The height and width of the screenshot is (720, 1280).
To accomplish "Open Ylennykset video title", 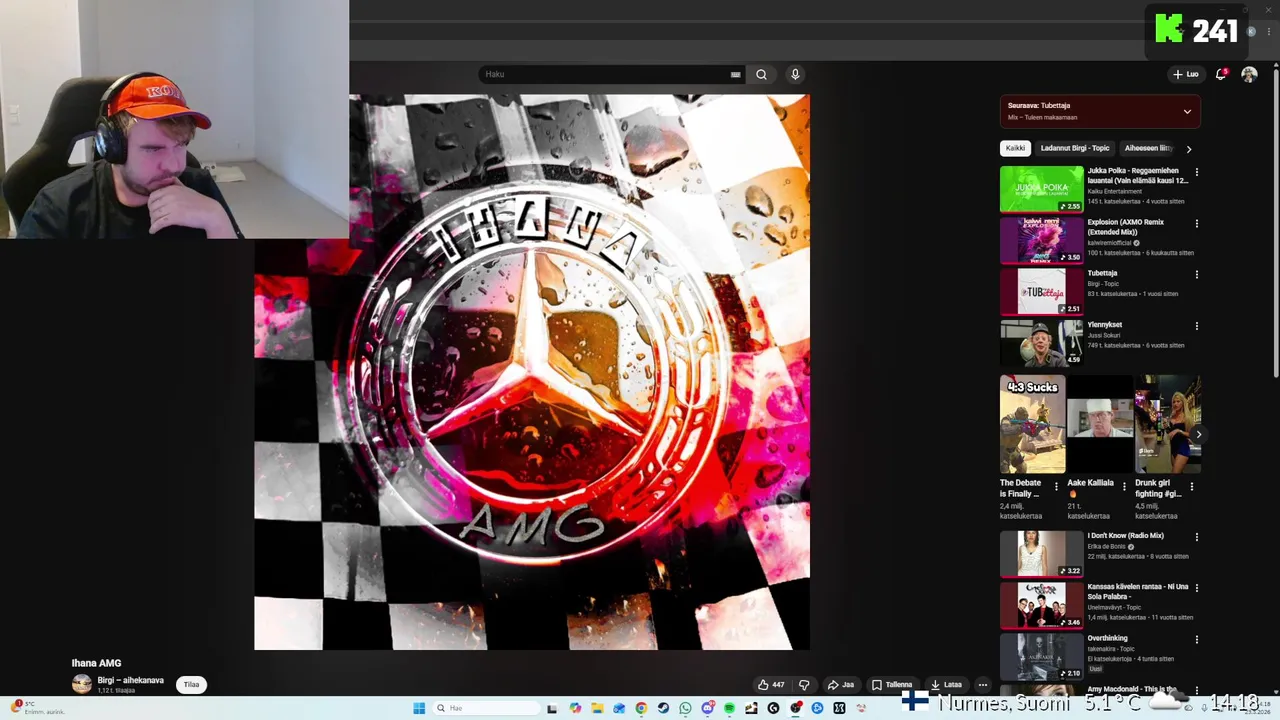I will pos(1105,324).
